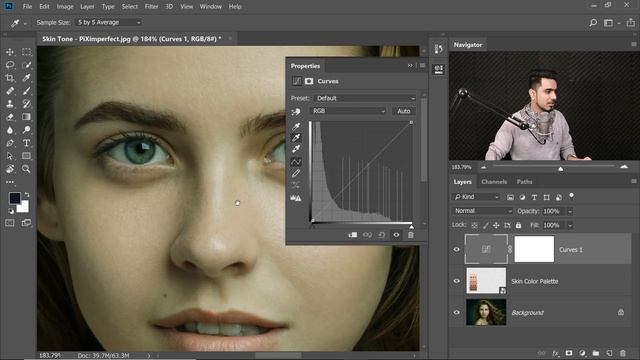Select the Horizontal Type tool

tap(27, 143)
